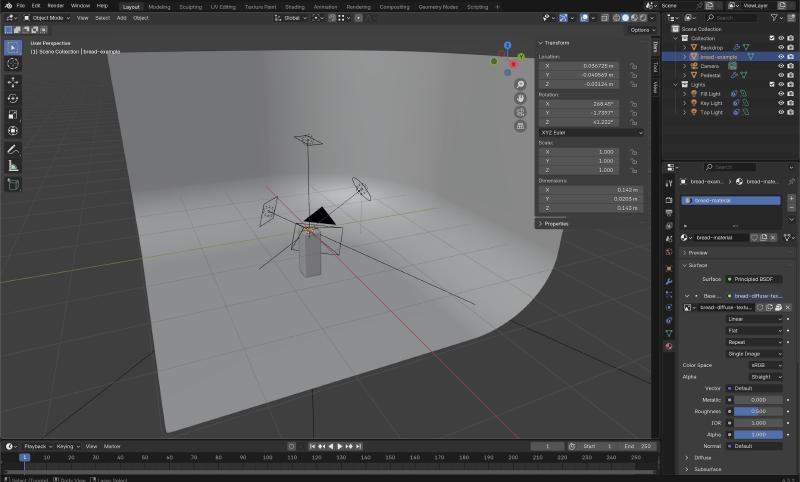
Task: Switch to the Shading workspace tab
Action: pyautogui.click(x=294, y=7)
